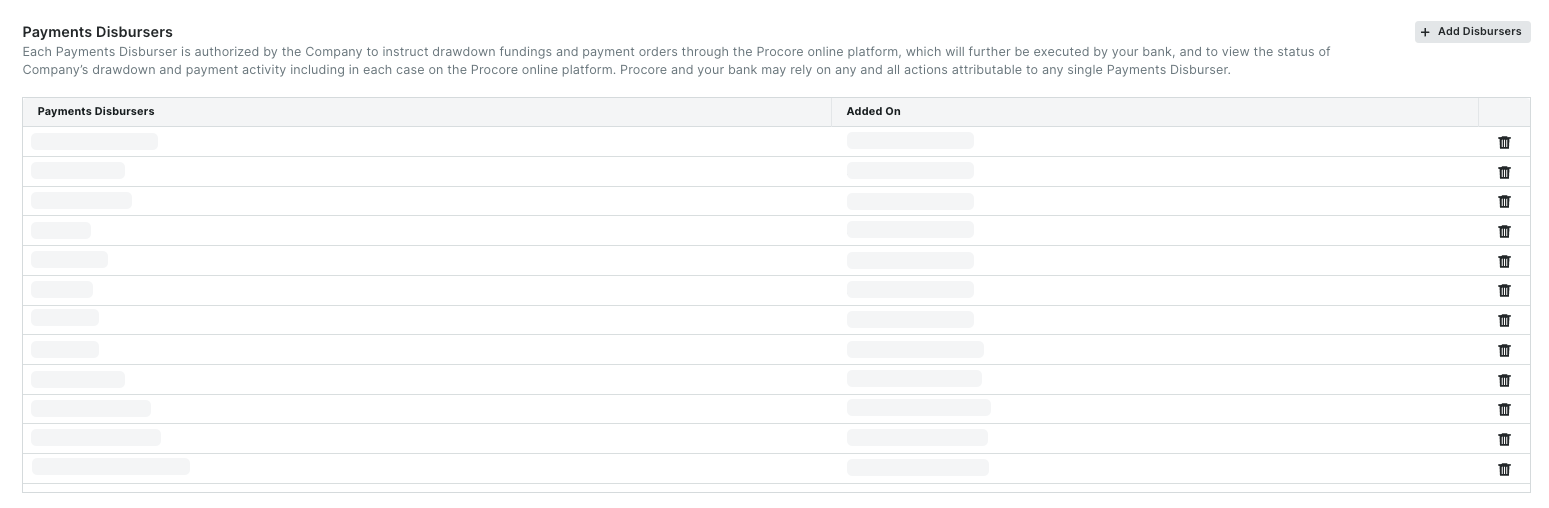Click the plus icon on Add Disbursers

point(1425,32)
